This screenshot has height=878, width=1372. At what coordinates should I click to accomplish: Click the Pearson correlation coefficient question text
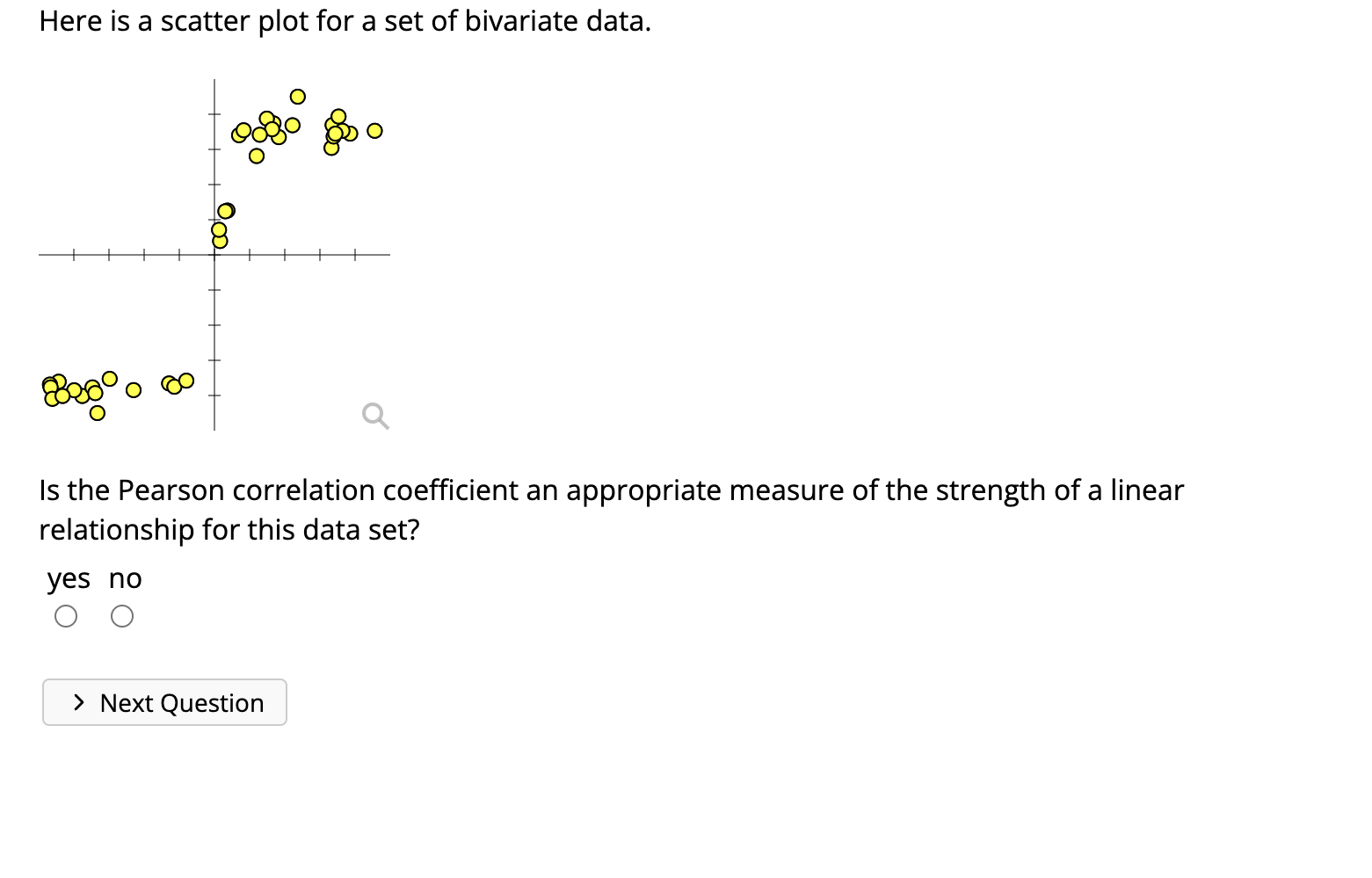click(611, 490)
